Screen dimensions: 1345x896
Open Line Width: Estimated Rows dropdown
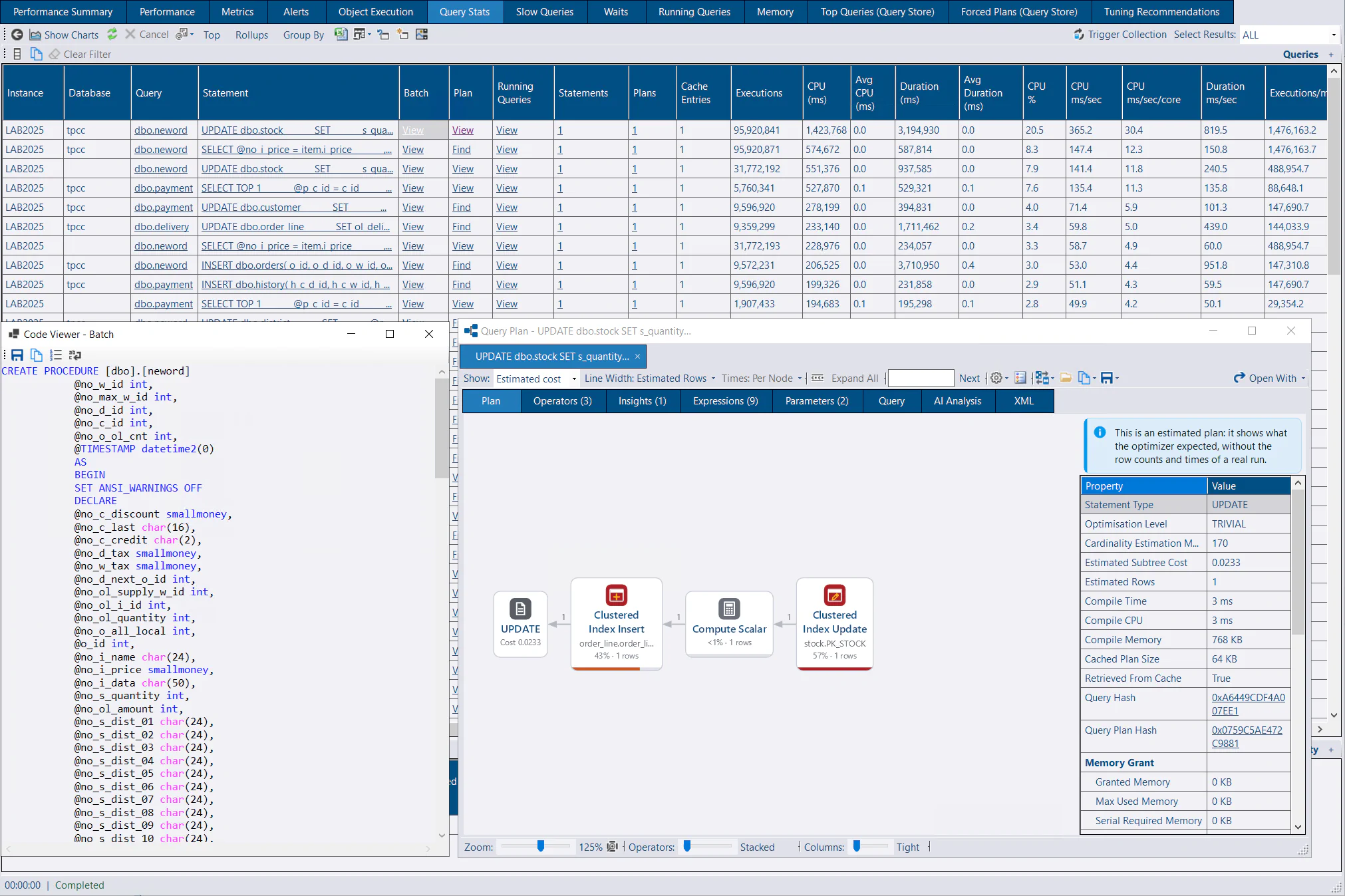pyautogui.click(x=650, y=378)
